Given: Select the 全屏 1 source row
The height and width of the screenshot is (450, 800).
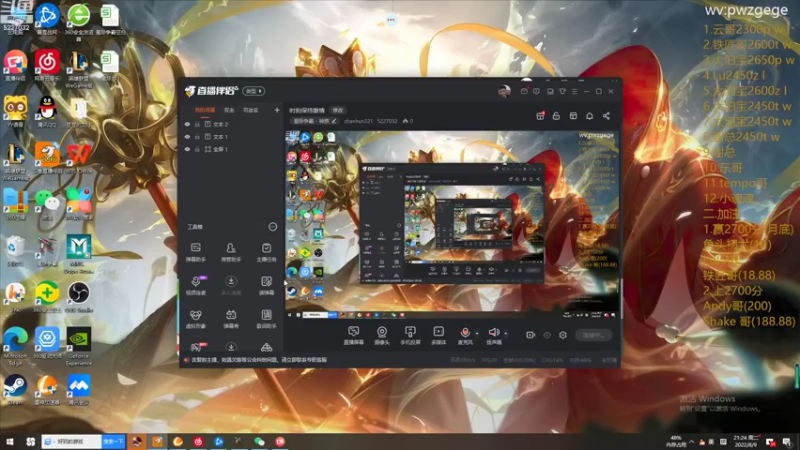Looking at the screenshot, I should click(x=230, y=149).
